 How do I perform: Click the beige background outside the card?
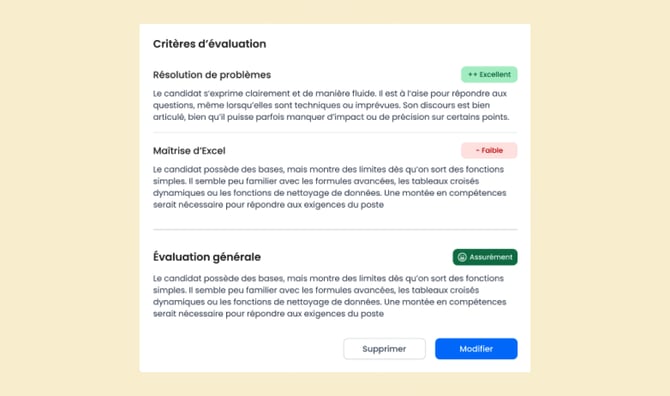68,197
